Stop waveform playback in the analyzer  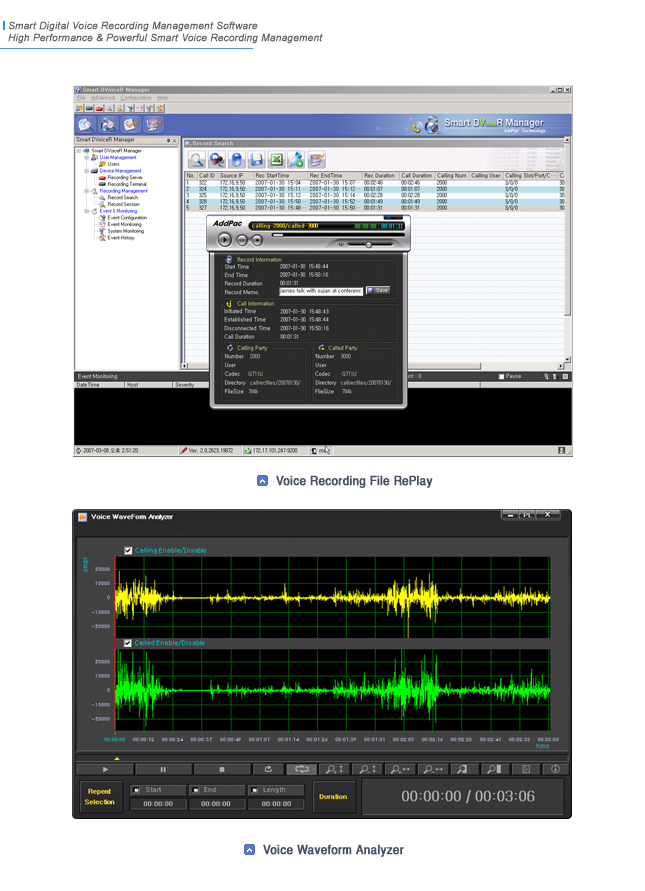pos(222,769)
